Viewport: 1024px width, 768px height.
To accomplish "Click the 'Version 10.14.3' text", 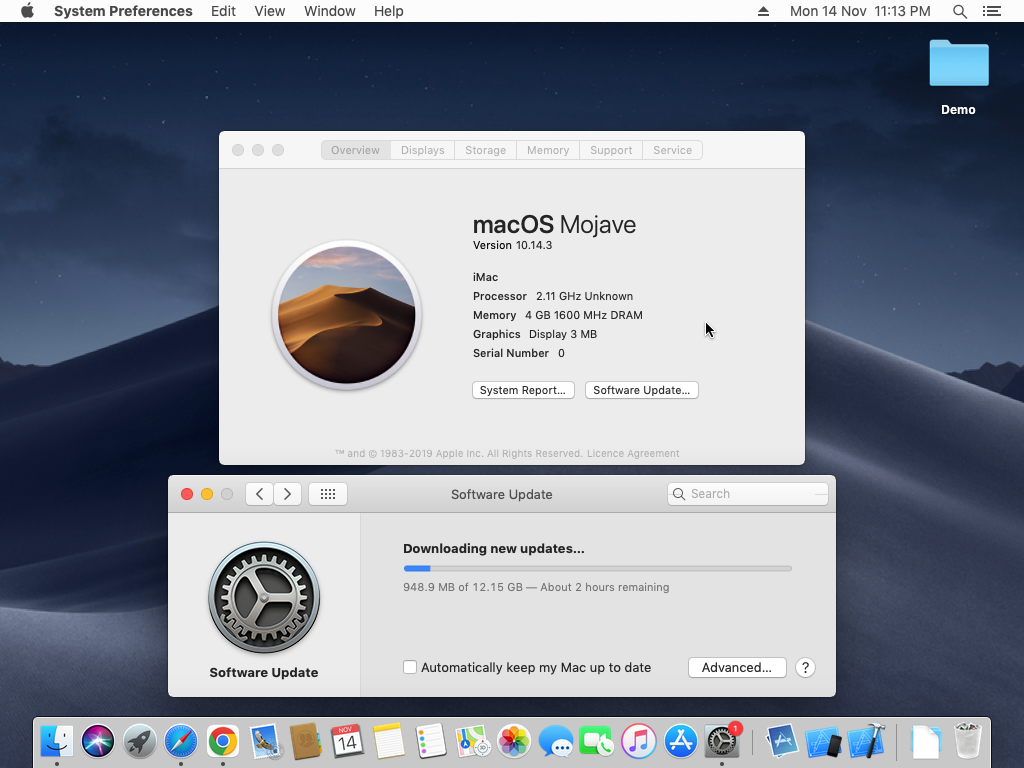I will [x=512, y=245].
